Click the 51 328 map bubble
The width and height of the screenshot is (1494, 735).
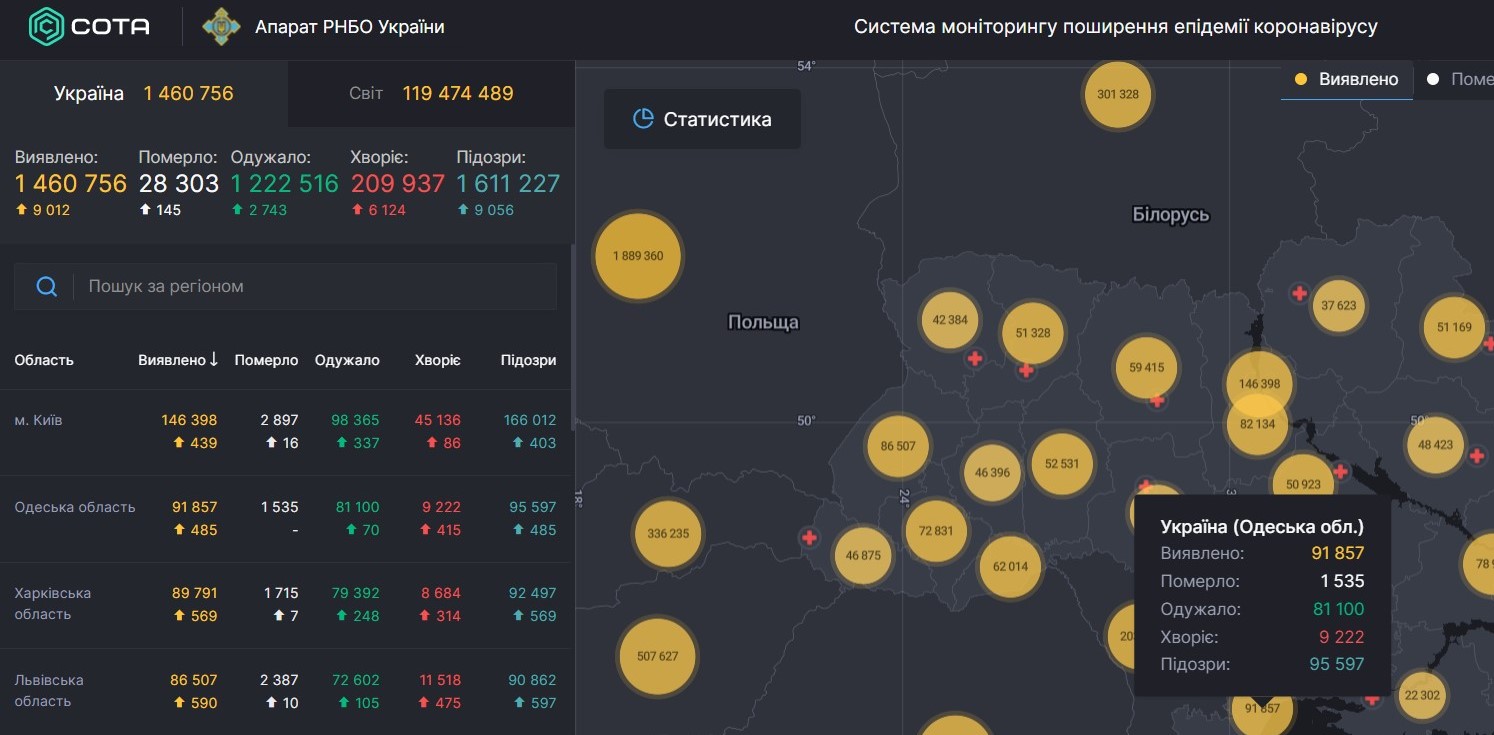[x=1033, y=333]
